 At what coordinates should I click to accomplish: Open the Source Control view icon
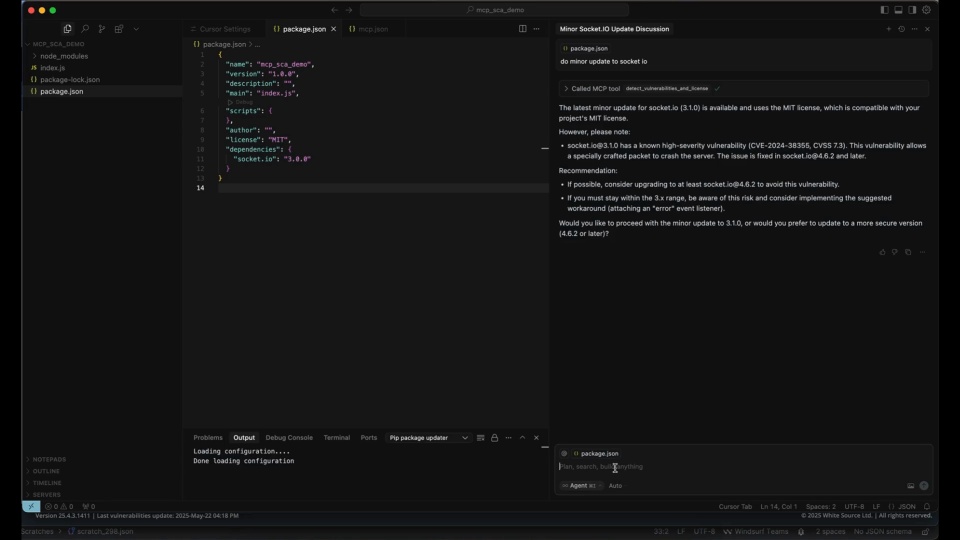point(102,29)
